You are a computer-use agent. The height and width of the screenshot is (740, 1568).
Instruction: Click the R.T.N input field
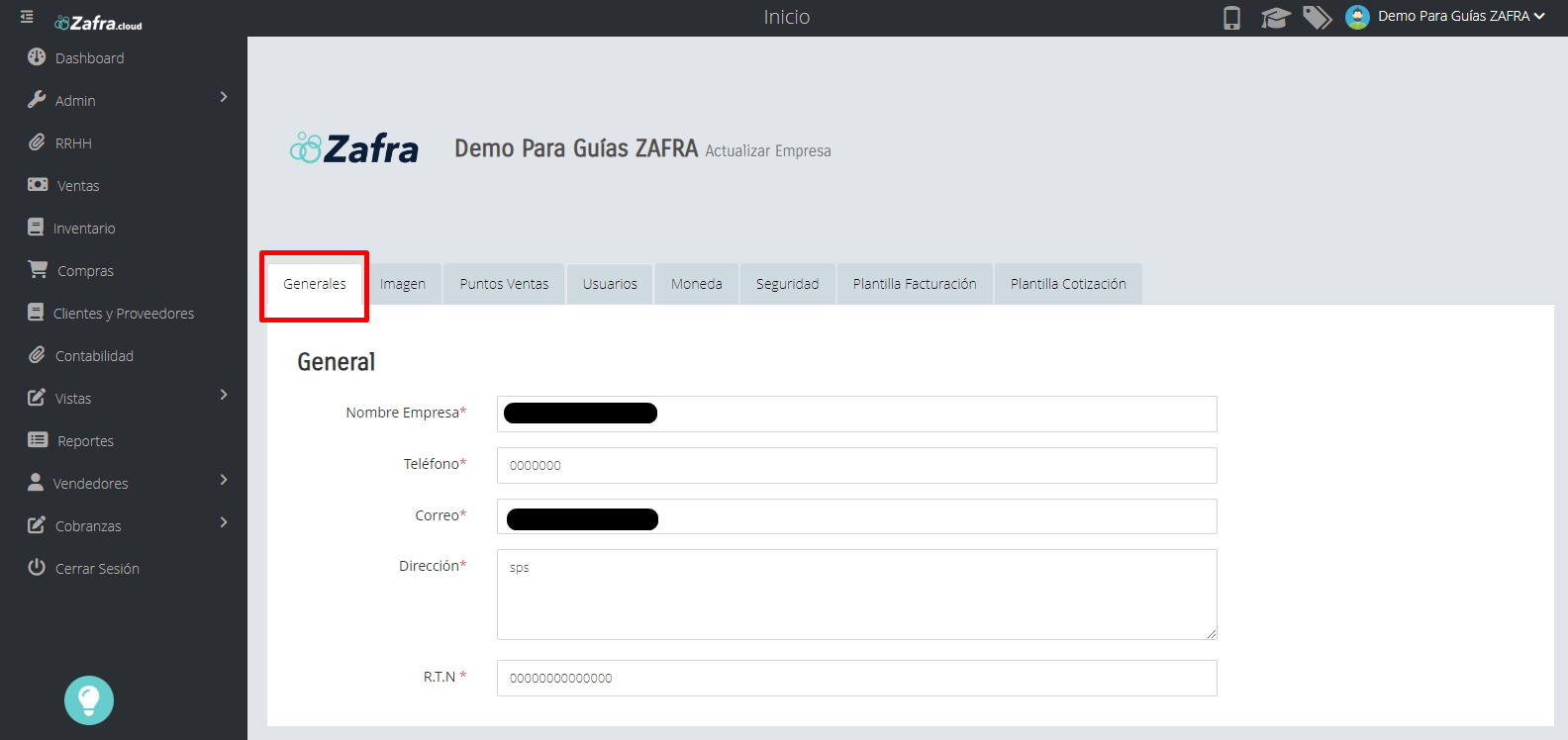click(857, 678)
